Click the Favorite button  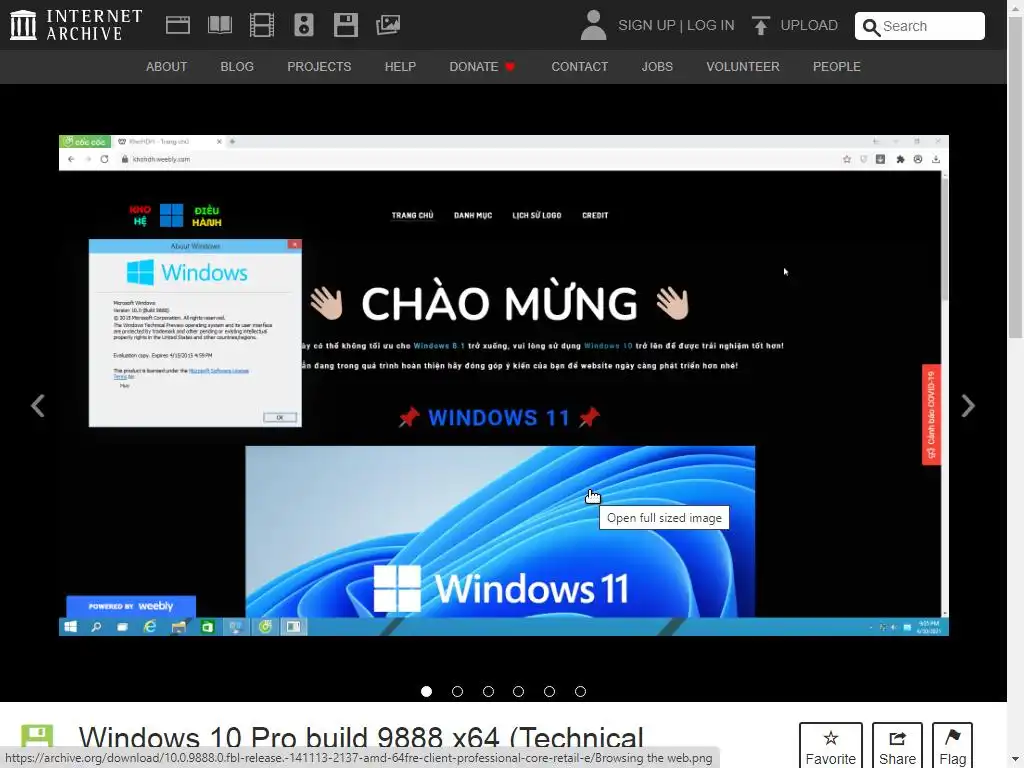coord(831,745)
